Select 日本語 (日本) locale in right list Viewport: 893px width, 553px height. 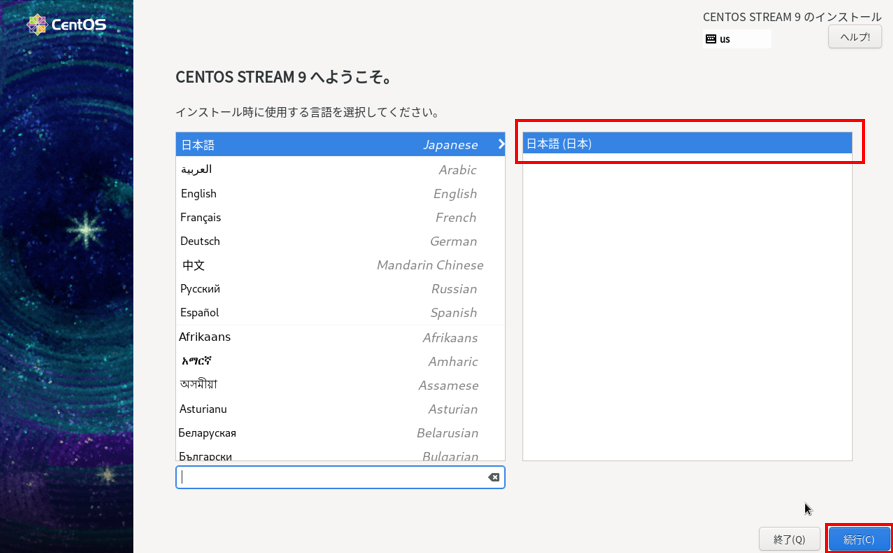tap(687, 144)
